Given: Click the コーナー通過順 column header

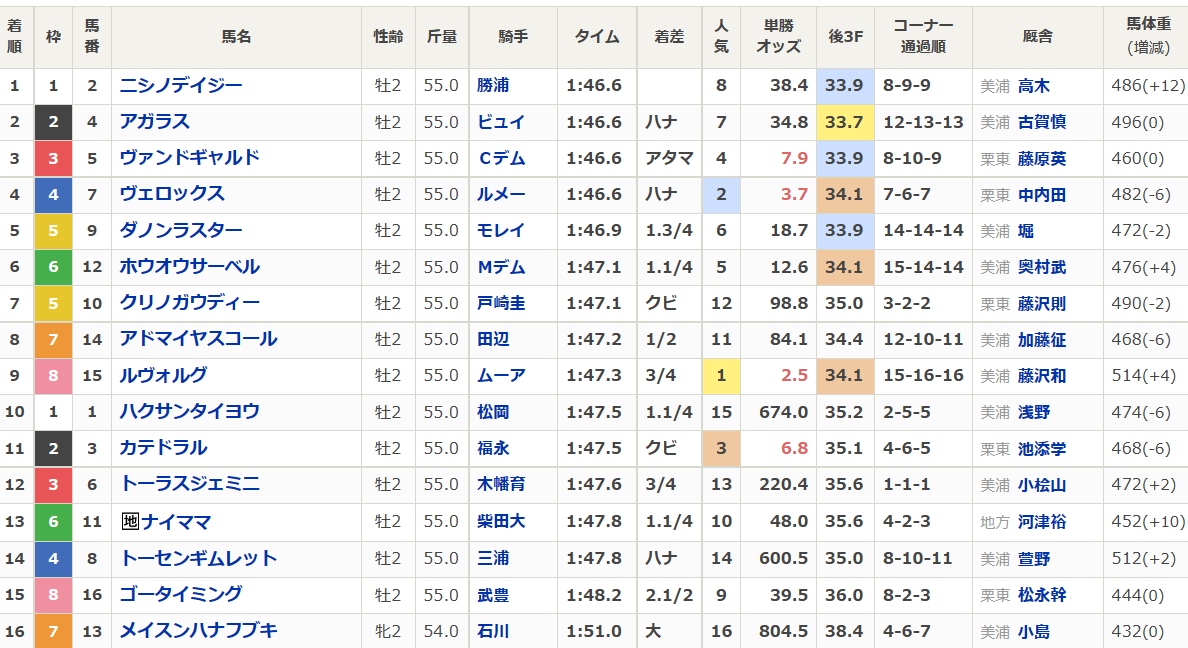Looking at the screenshot, I should pyautogui.click(x=923, y=36).
